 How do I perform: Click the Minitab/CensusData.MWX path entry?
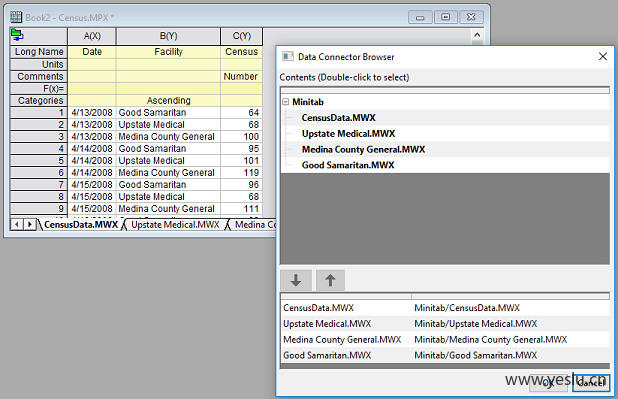[x=467, y=308]
